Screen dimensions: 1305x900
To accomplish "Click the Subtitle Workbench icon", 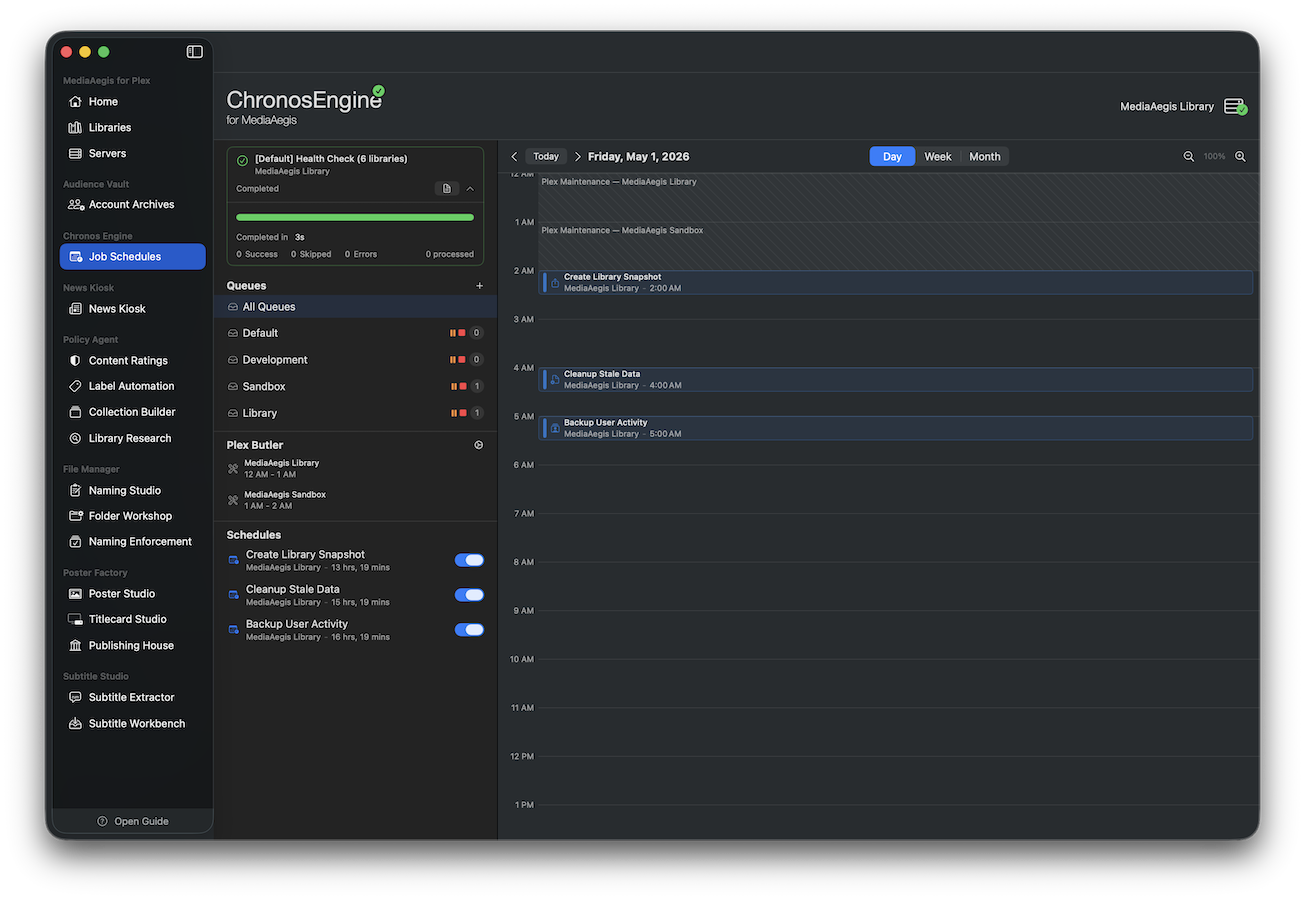I will click(75, 724).
